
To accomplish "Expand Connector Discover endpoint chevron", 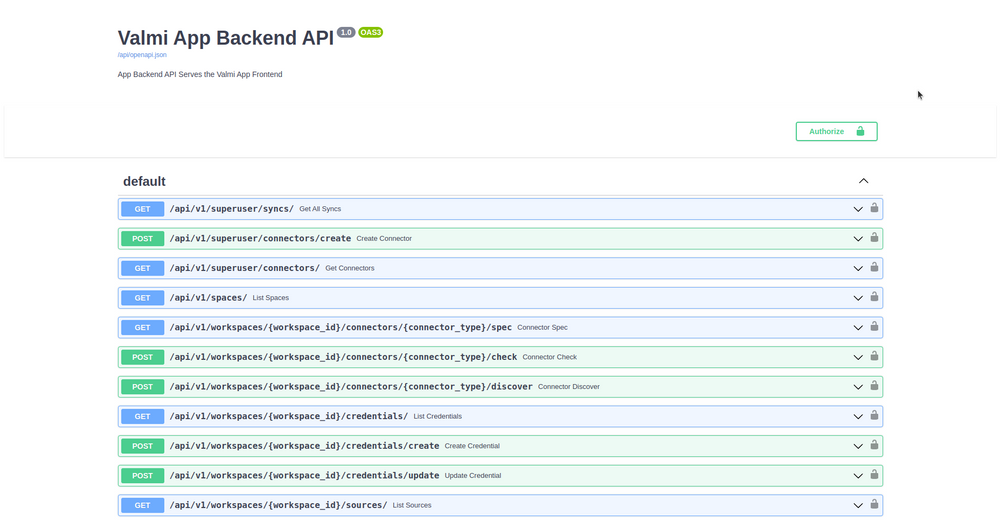I will 858,387.
